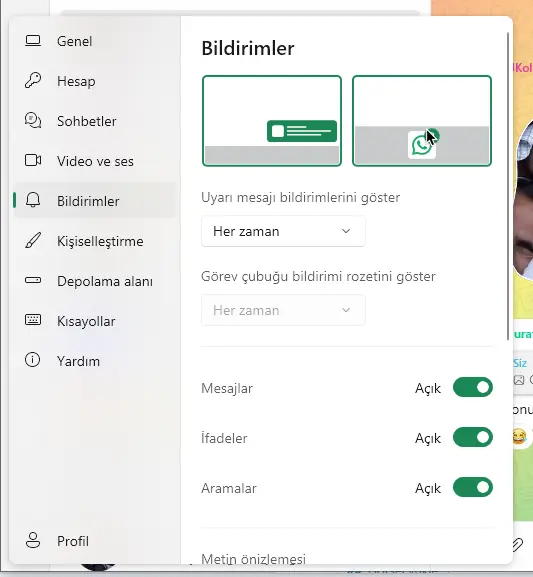Screen dimensions: 533x577
Task: Open the Uyarı mesajı bildirimlerini göster dropdown
Action: point(283,231)
